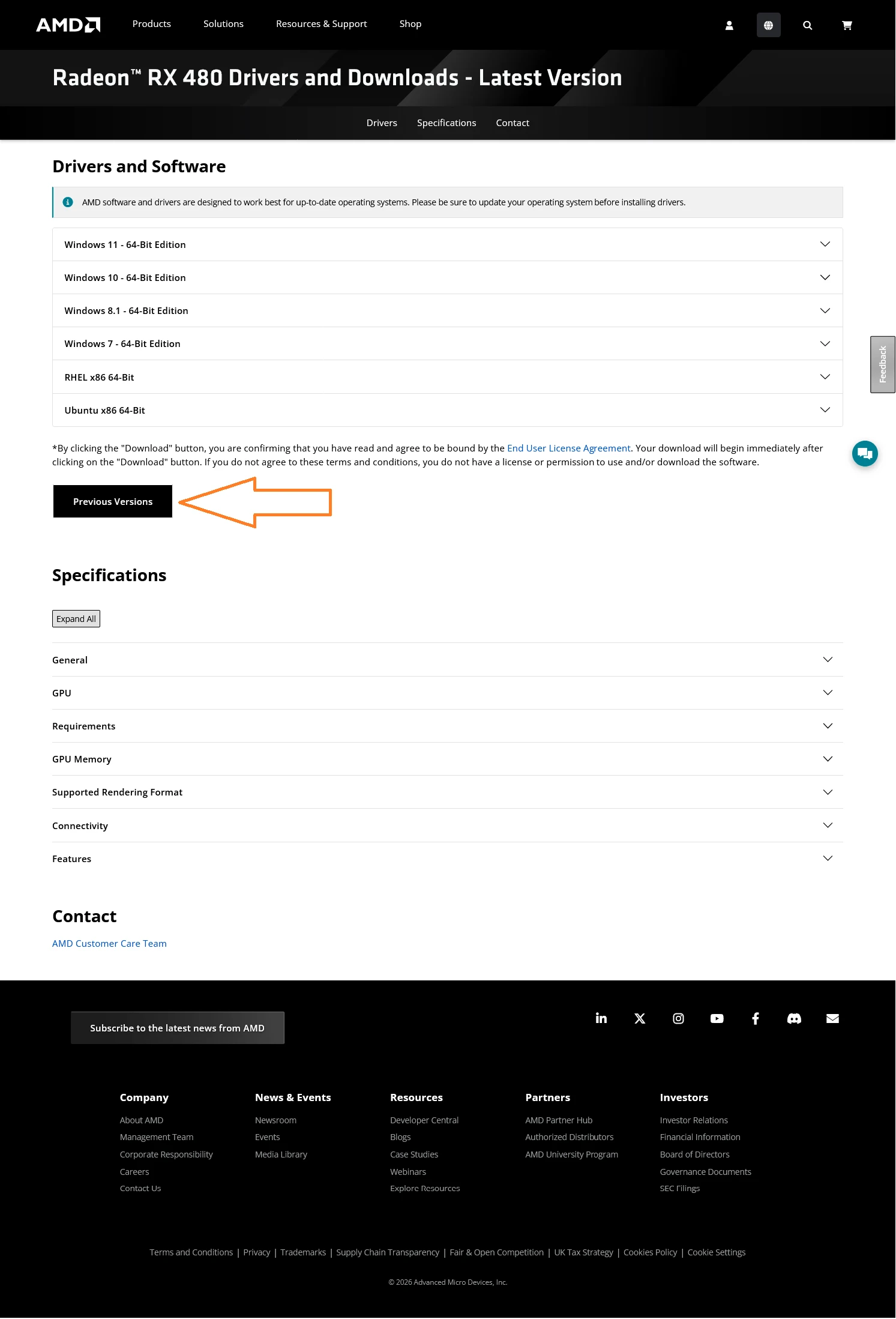Open AMD YouTube icon

click(717, 1018)
